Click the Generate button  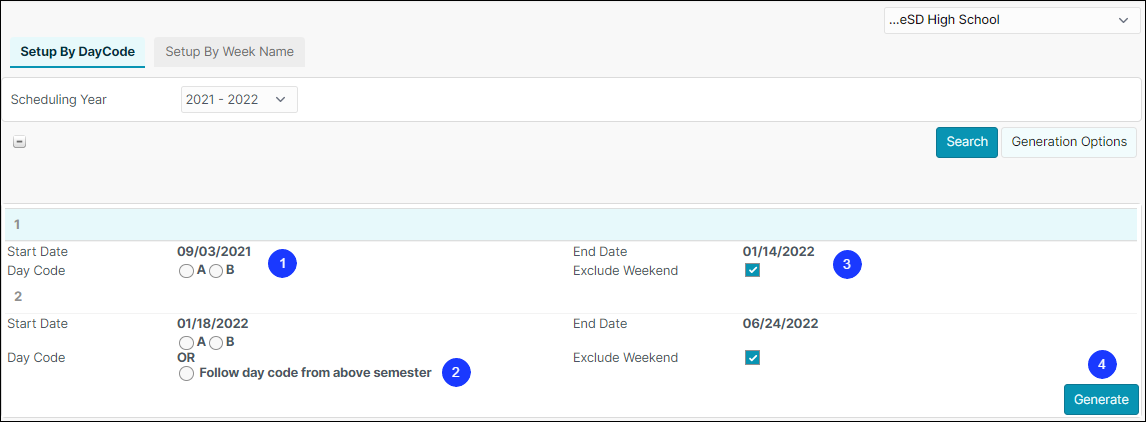1101,399
